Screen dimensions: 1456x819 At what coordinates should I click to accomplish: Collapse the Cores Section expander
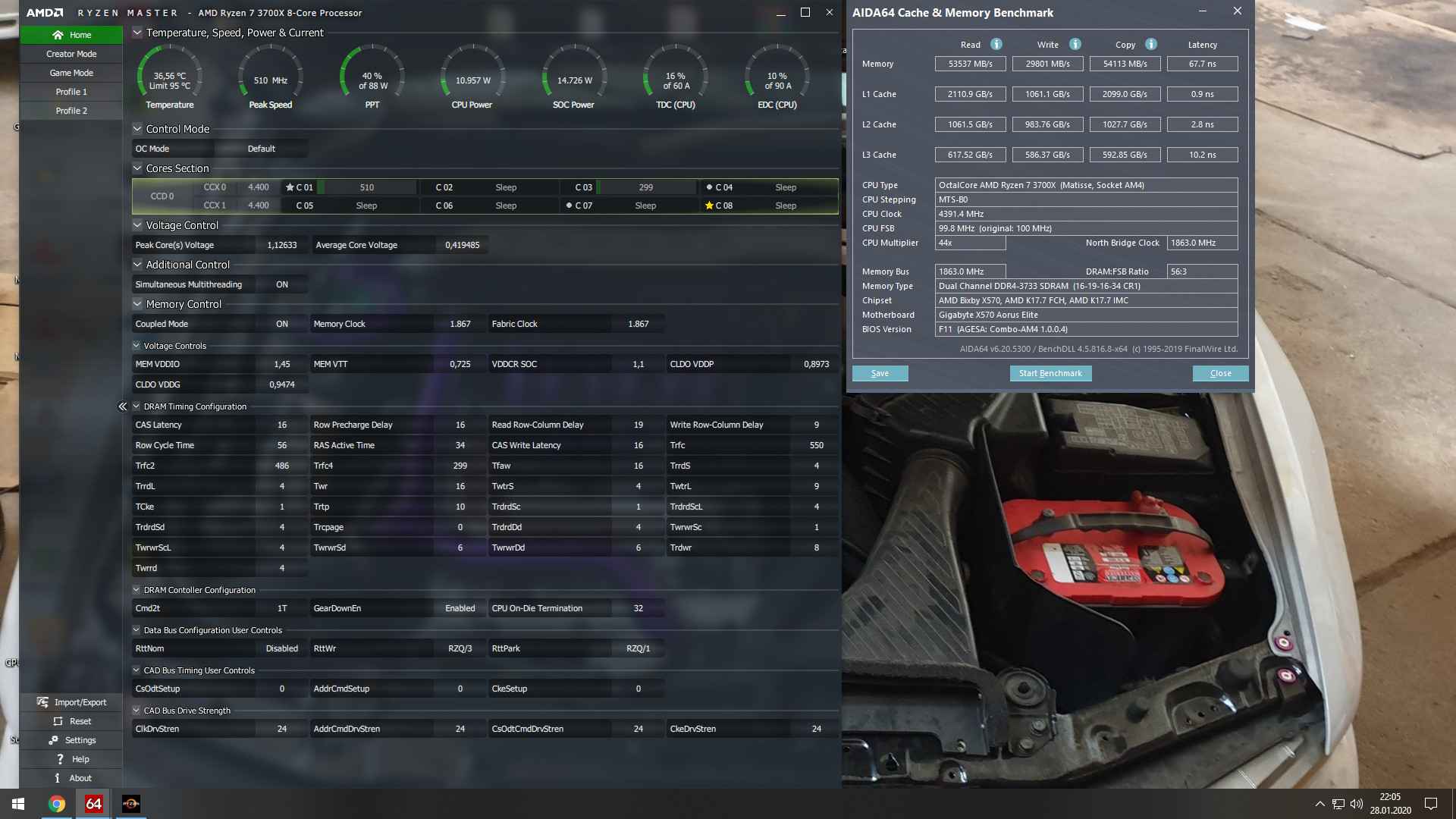click(x=137, y=168)
